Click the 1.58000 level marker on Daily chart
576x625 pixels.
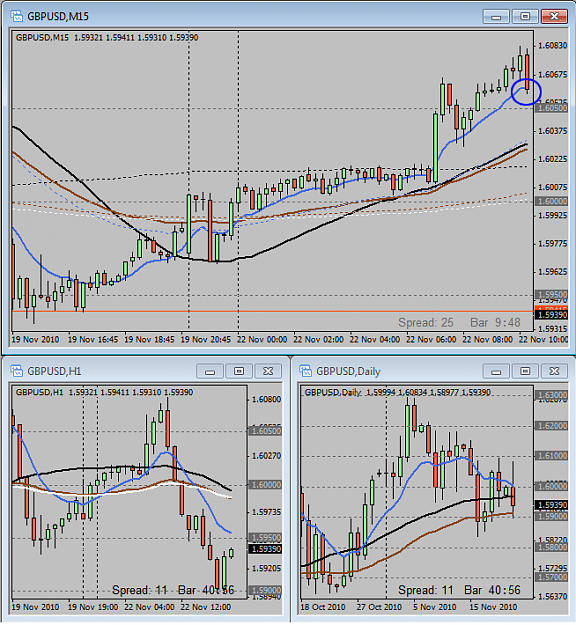click(x=552, y=547)
